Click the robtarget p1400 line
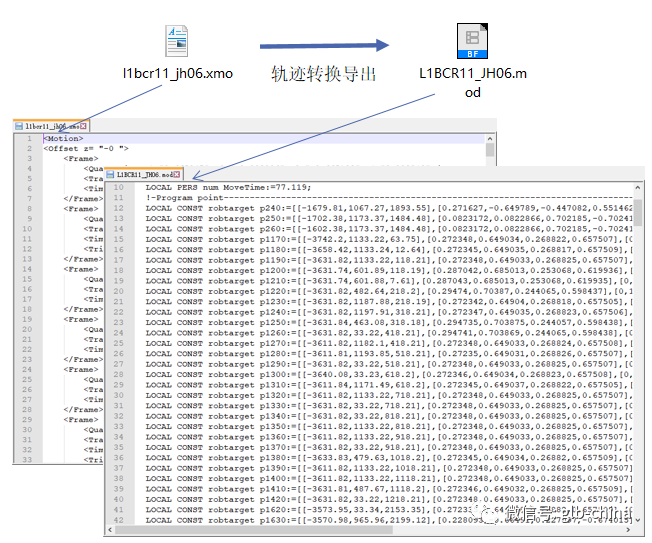This screenshot has width=652, height=543. [x=389, y=479]
